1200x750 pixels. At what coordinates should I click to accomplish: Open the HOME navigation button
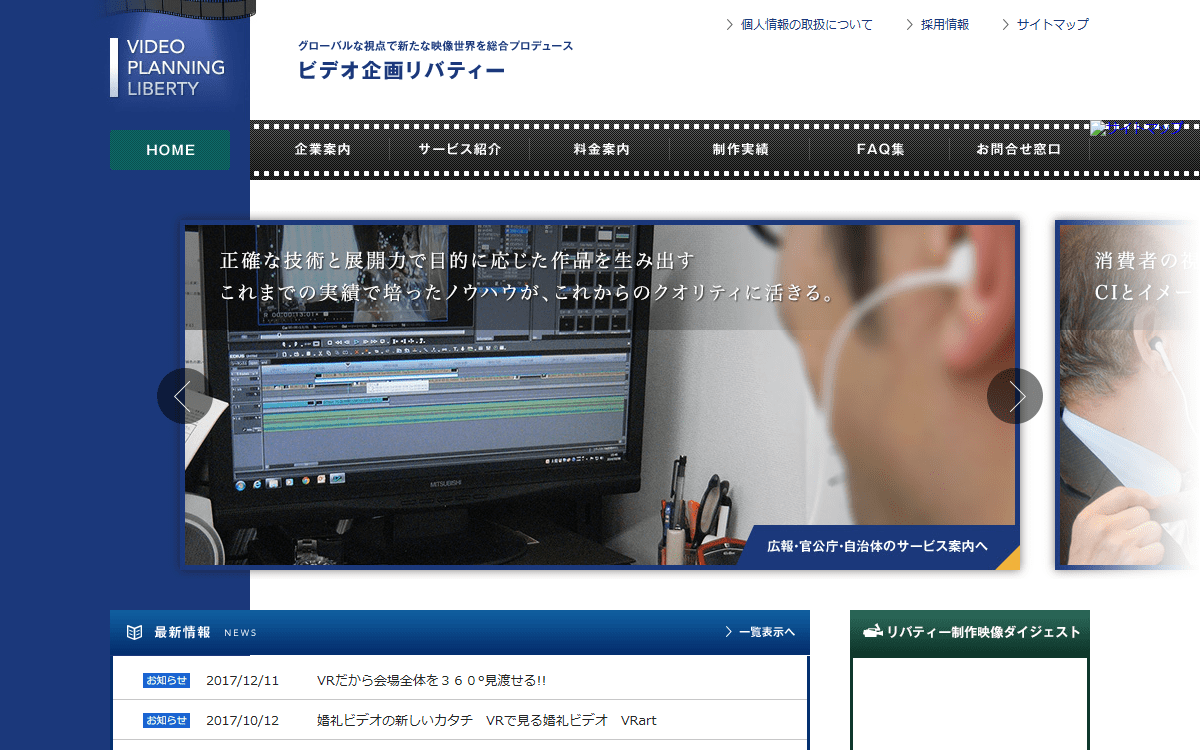tap(170, 150)
